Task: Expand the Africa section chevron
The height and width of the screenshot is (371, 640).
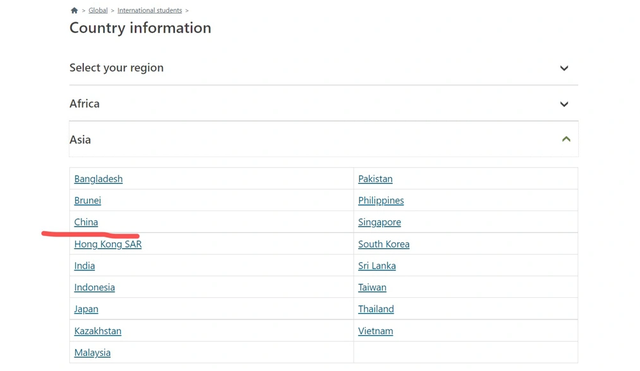Action: point(564,104)
